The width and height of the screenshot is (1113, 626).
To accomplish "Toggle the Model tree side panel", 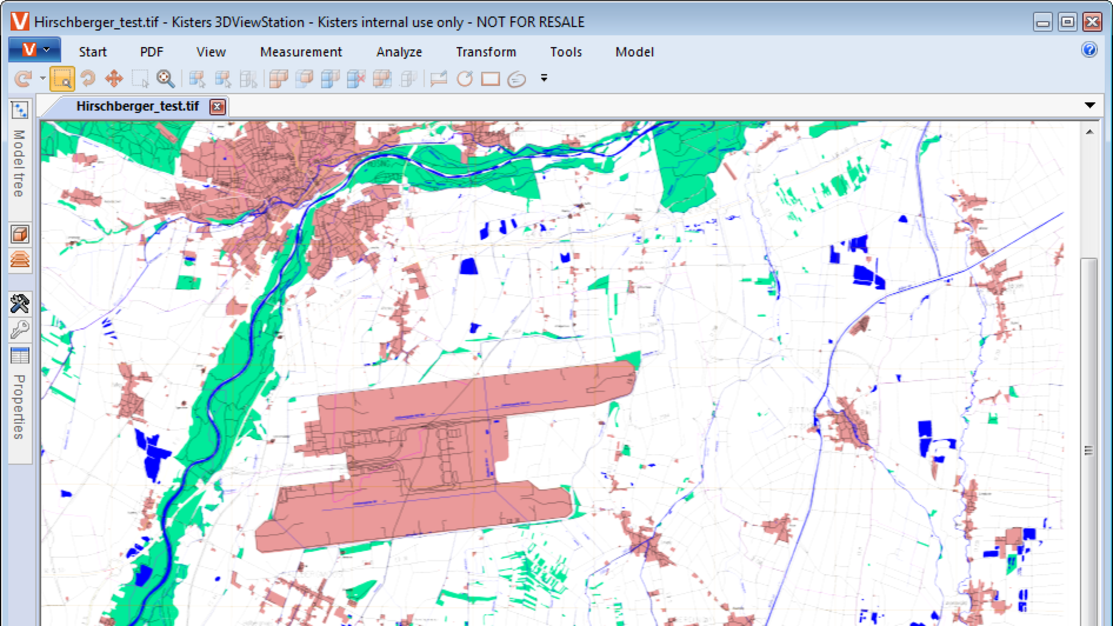I will click(x=20, y=150).
